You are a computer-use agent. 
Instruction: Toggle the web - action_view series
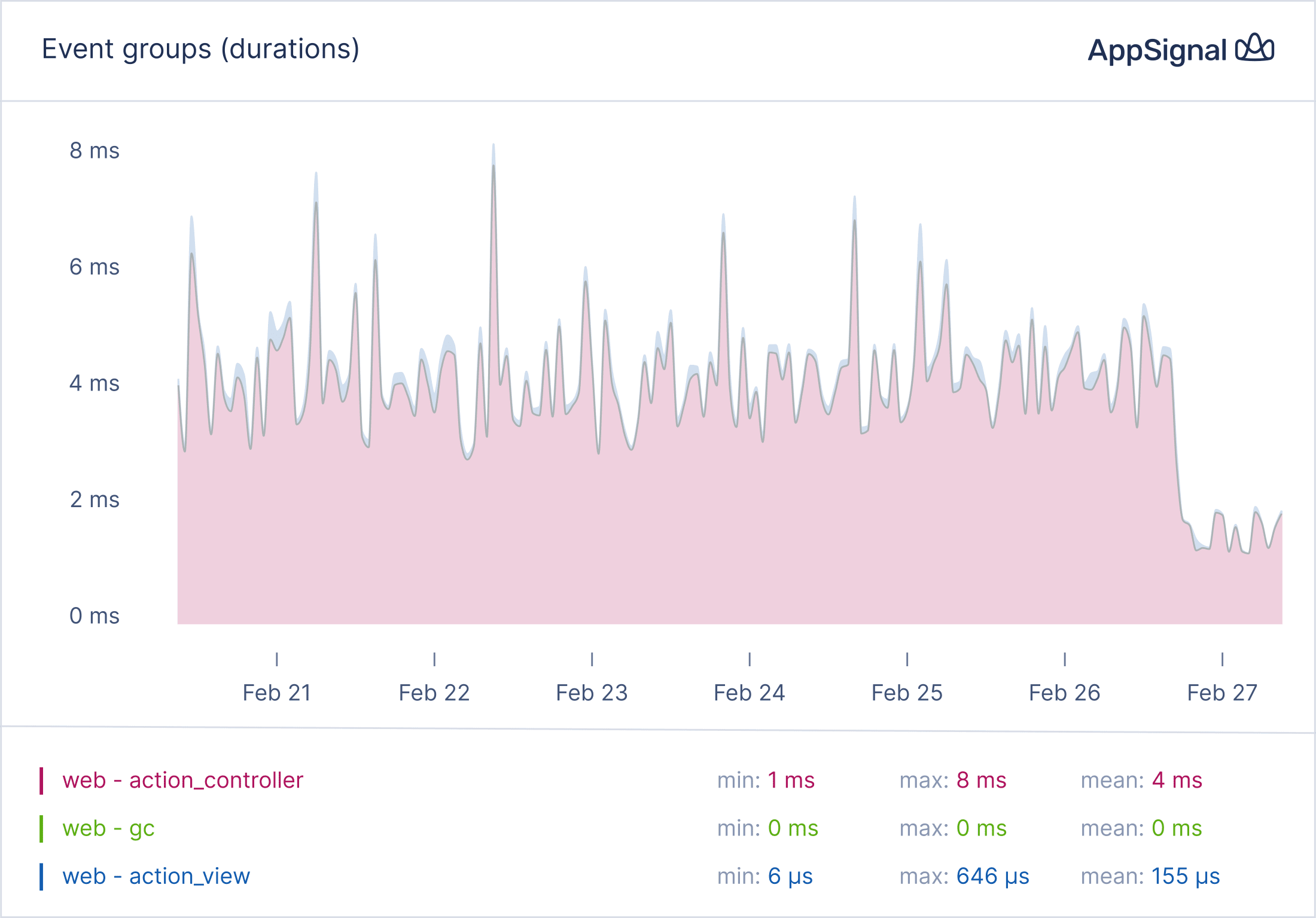[156, 876]
